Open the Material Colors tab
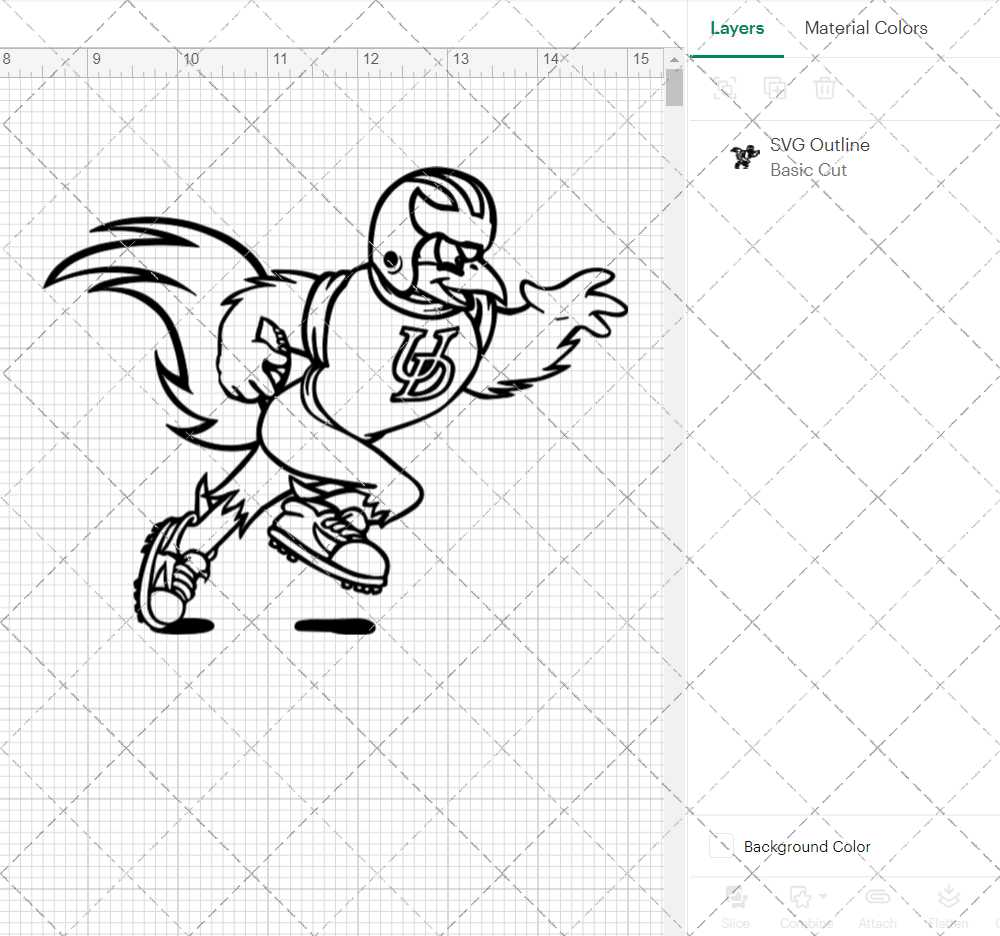The image size is (1000, 936). point(865,28)
